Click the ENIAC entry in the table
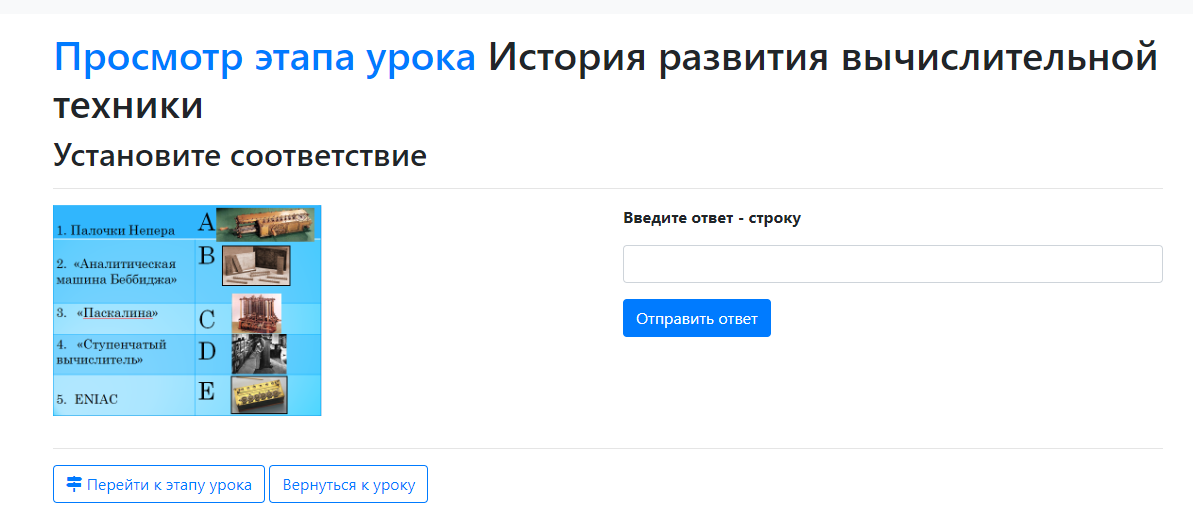Viewport: 1193px width, 532px height. point(96,400)
